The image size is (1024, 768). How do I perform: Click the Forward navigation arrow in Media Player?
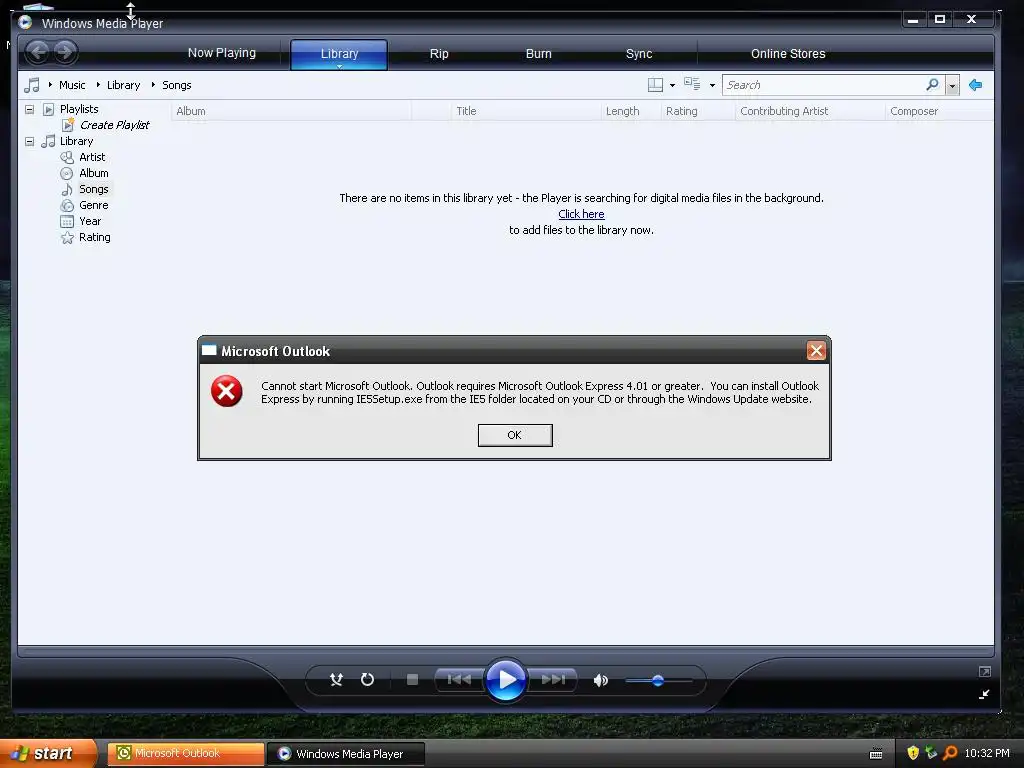pyautogui.click(x=65, y=52)
